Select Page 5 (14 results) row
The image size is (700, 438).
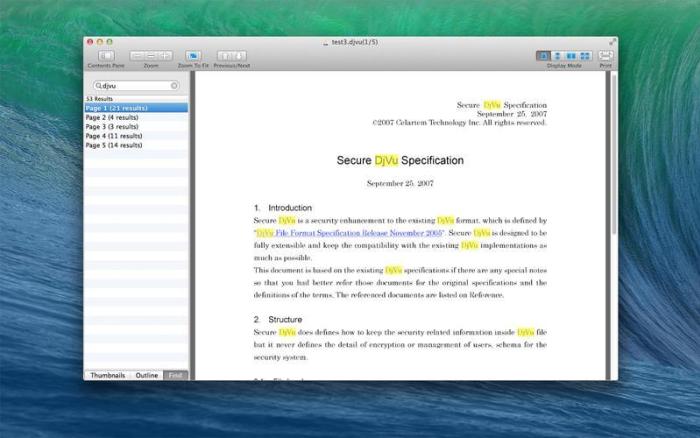click(136, 145)
